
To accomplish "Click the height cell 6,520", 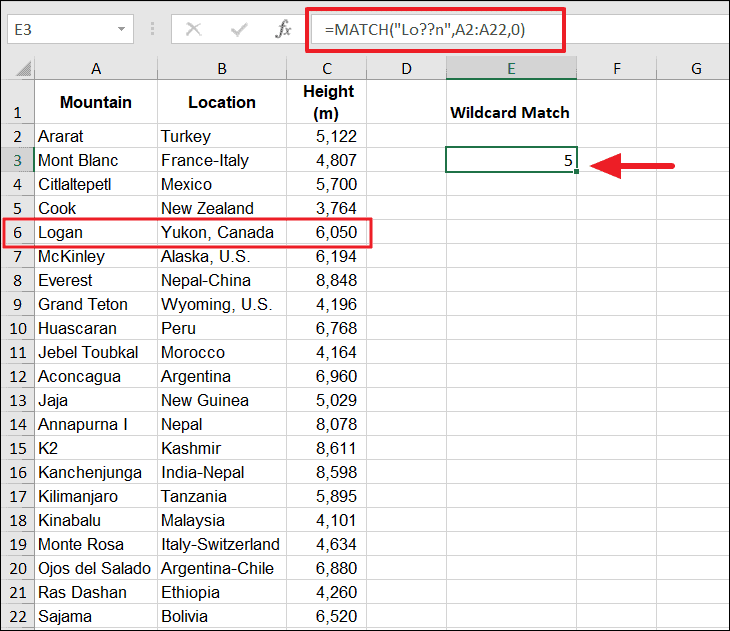I will (327, 616).
